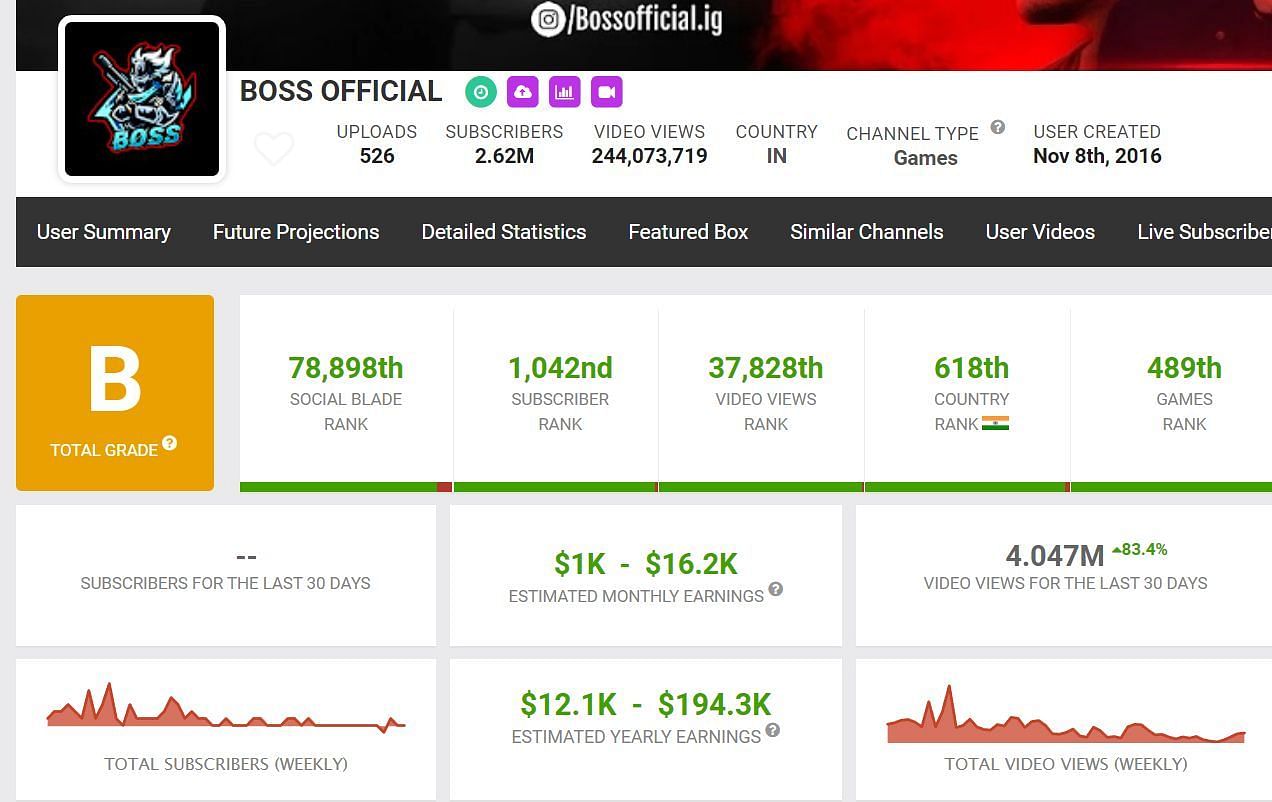The width and height of the screenshot is (1272, 802).
Task: Click the question mark beside Total Grade
Action: (x=170, y=443)
